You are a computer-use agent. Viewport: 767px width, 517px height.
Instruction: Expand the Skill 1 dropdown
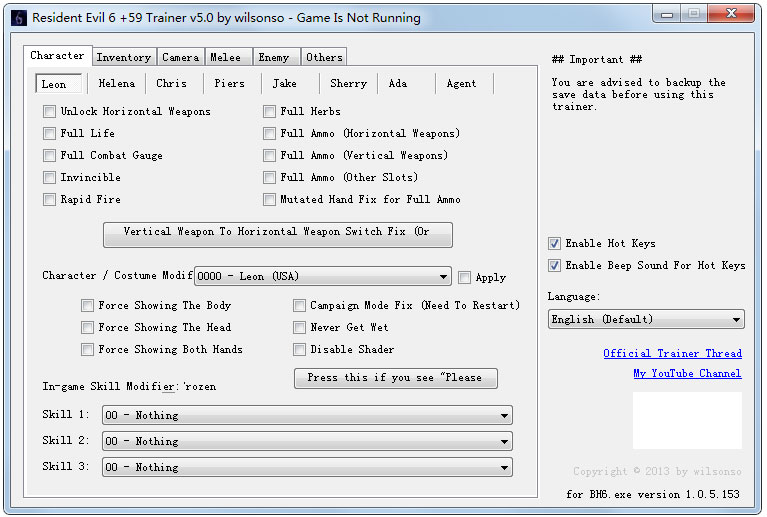307,415
